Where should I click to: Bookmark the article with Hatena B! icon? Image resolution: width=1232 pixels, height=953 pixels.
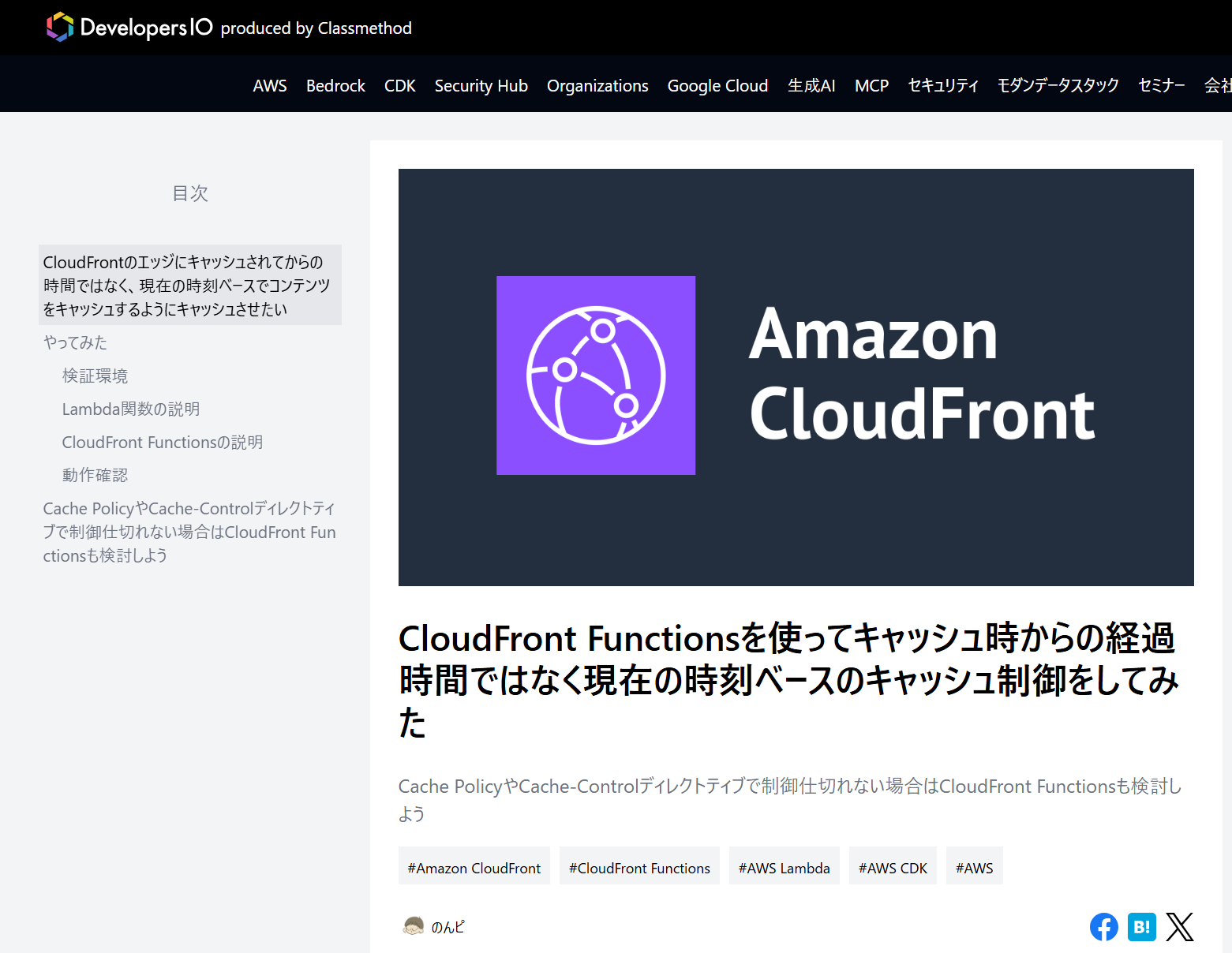[x=1141, y=927]
